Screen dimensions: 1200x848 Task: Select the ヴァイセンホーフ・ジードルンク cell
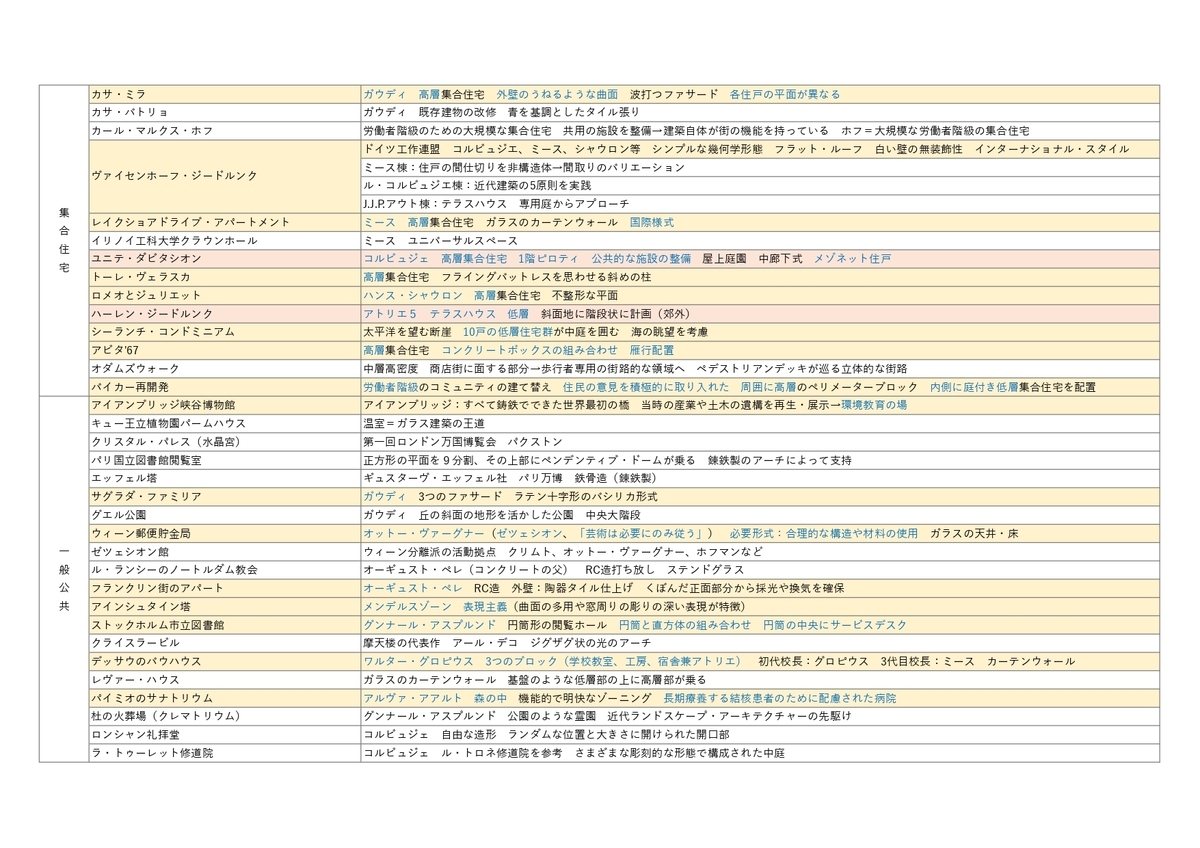tap(224, 176)
